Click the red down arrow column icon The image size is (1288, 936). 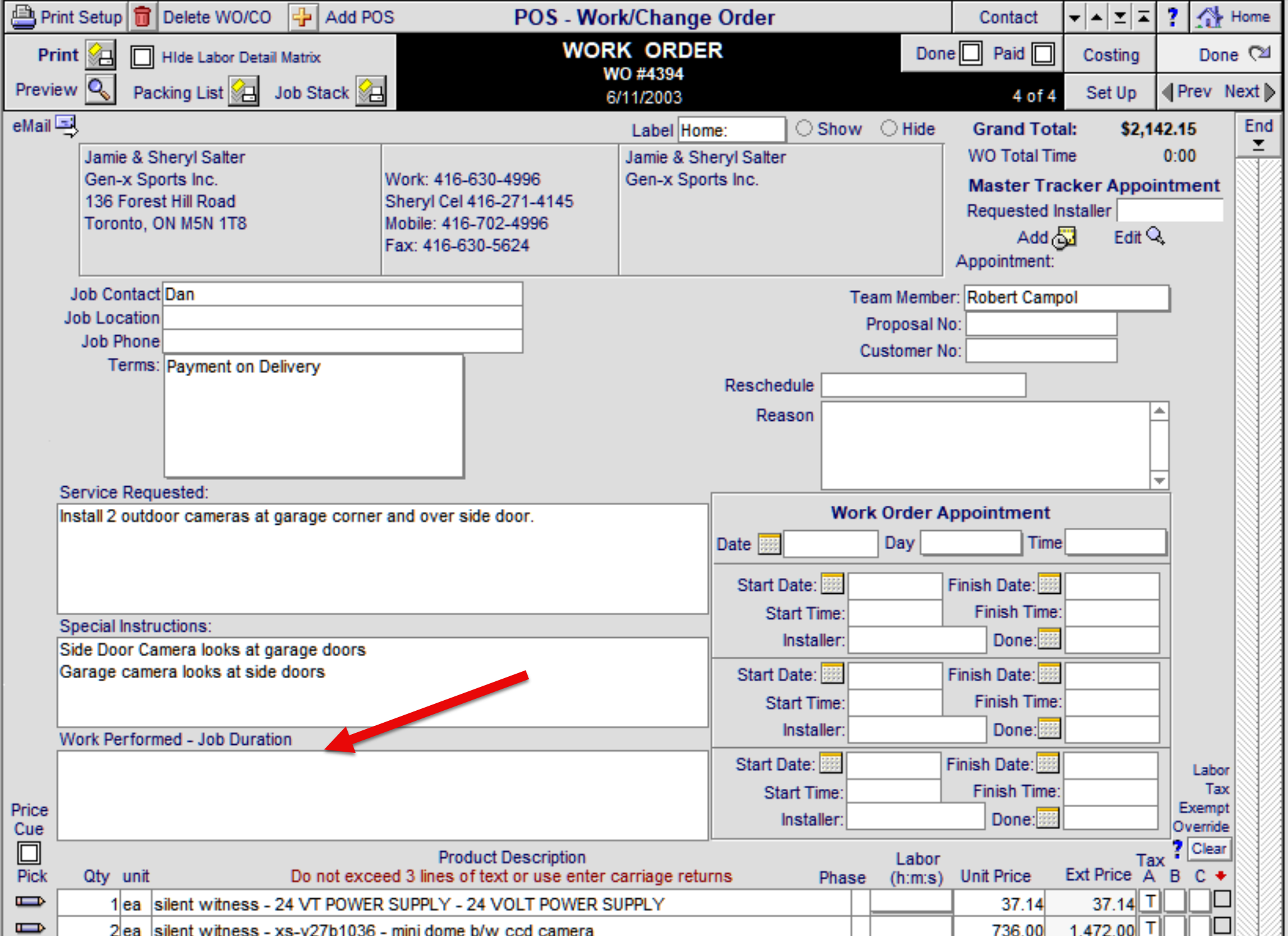click(x=1221, y=876)
